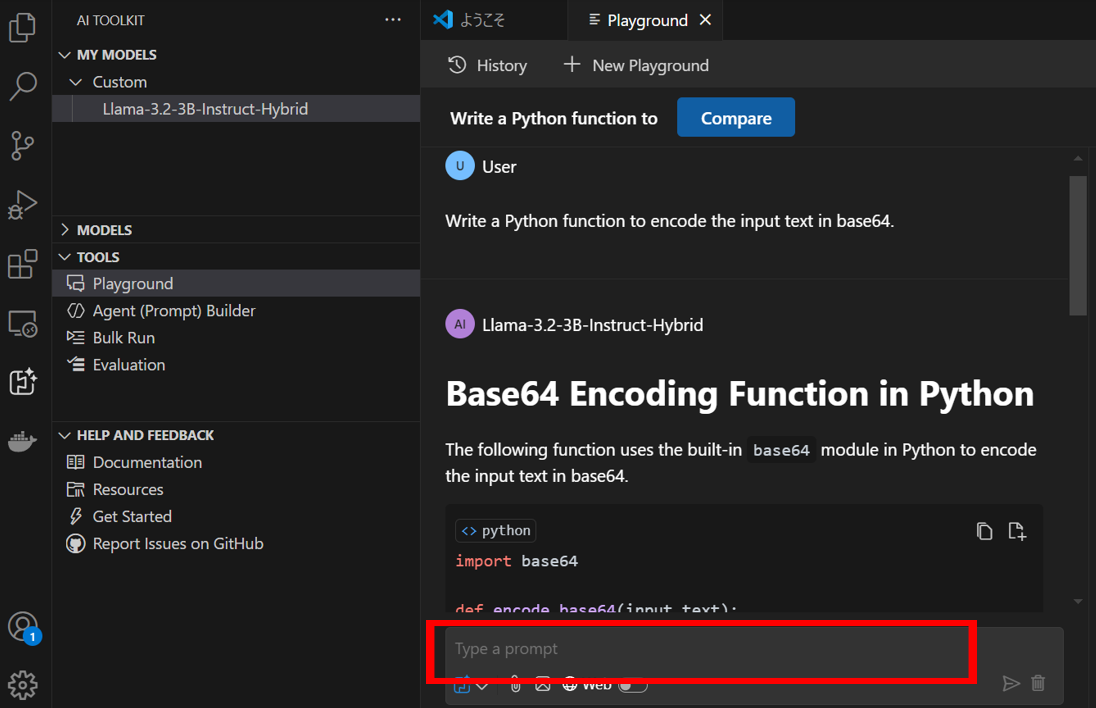Open Source Control view in activity bar
This screenshot has width=1096, height=708.
(22, 145)
